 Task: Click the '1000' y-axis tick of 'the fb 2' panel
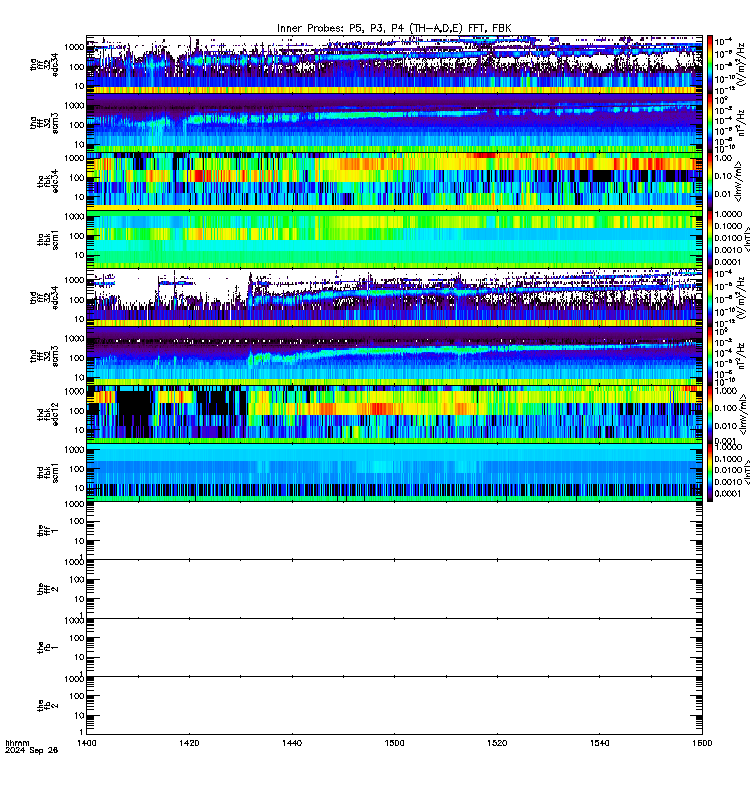[x=76, y=679]
